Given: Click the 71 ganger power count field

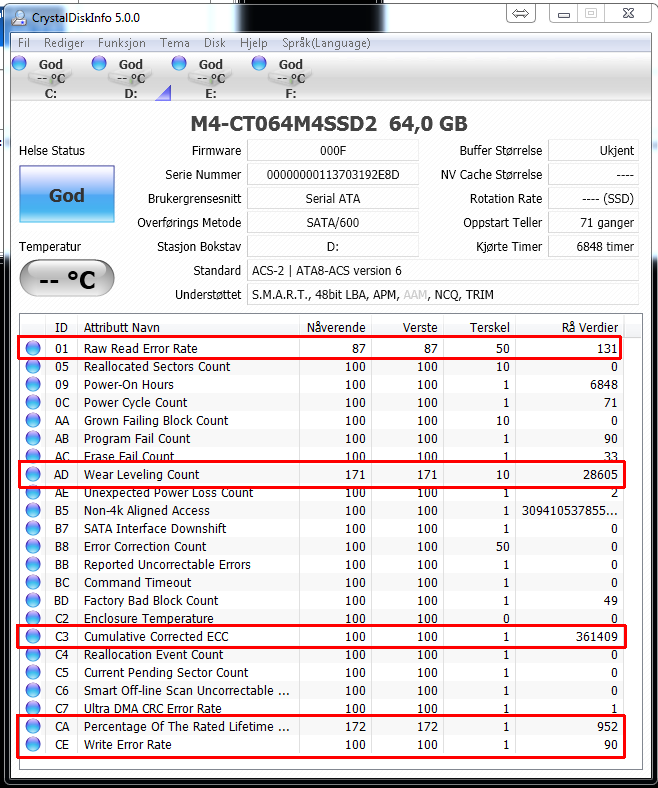Looking at the screenshot, I should point(593,223).
